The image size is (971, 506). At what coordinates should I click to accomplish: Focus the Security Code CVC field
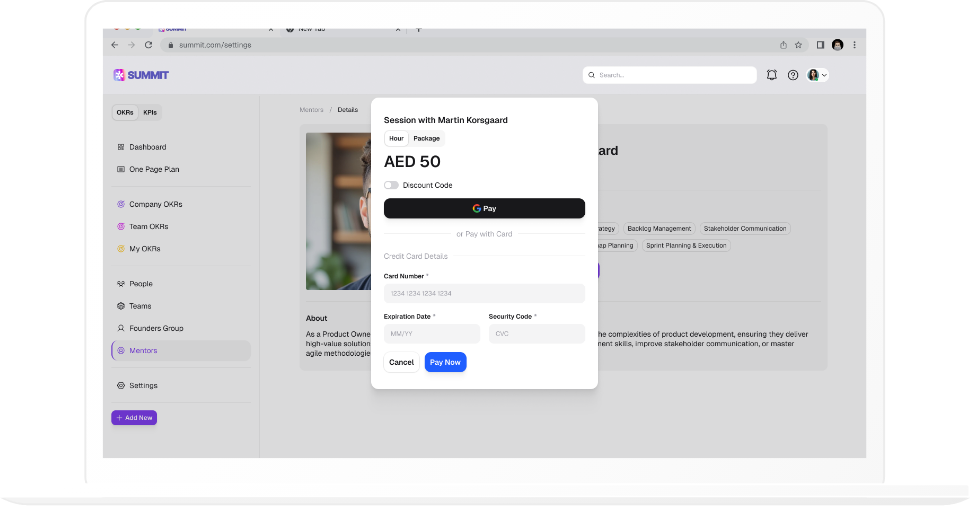coord(537,334)
